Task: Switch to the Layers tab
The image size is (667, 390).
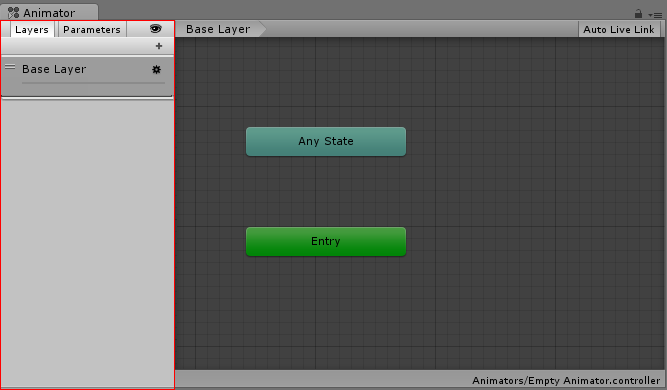Action: click(31, 29)
